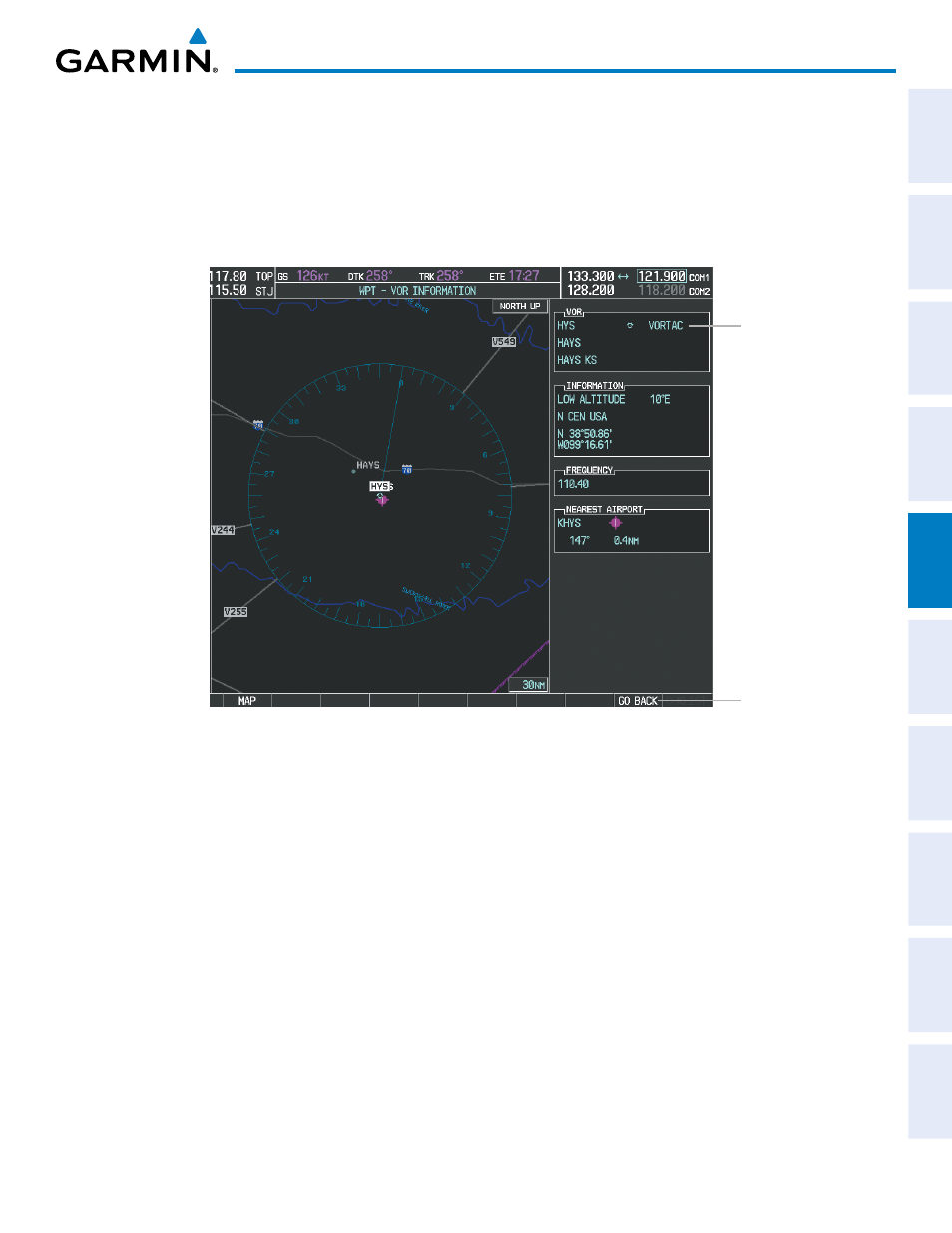Select the V255 airway label
This screenshot has height=1233, width=952.
[x=236, y=612]
